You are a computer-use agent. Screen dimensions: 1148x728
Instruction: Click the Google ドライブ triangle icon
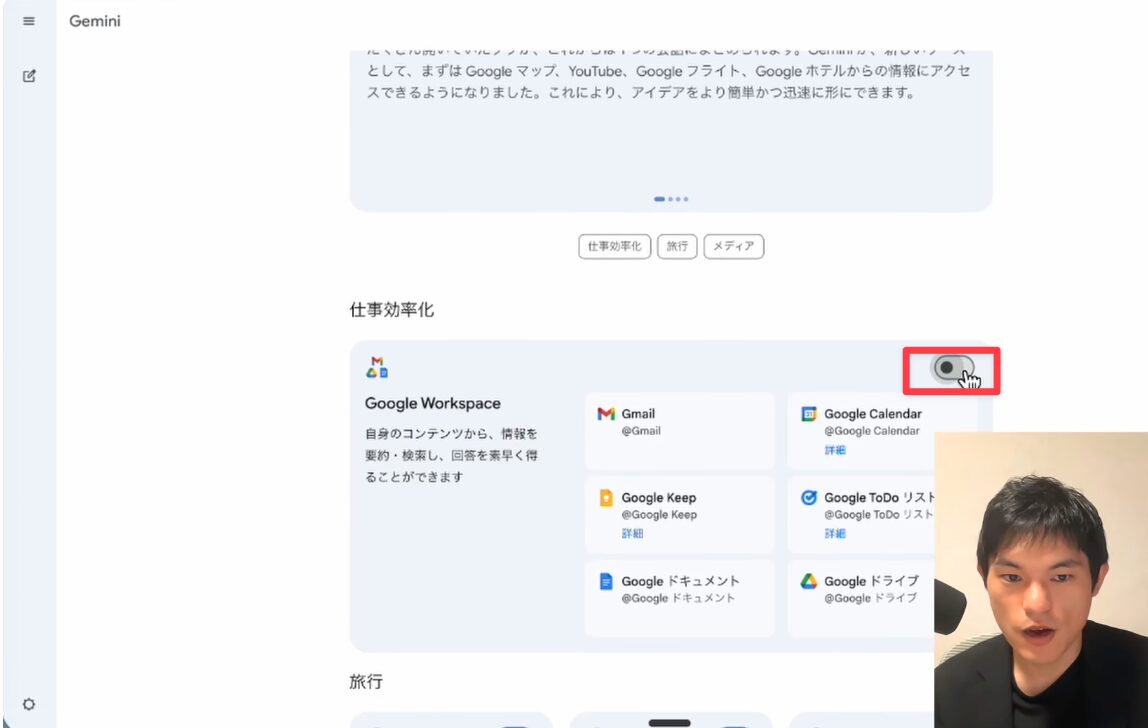(809, 581)
